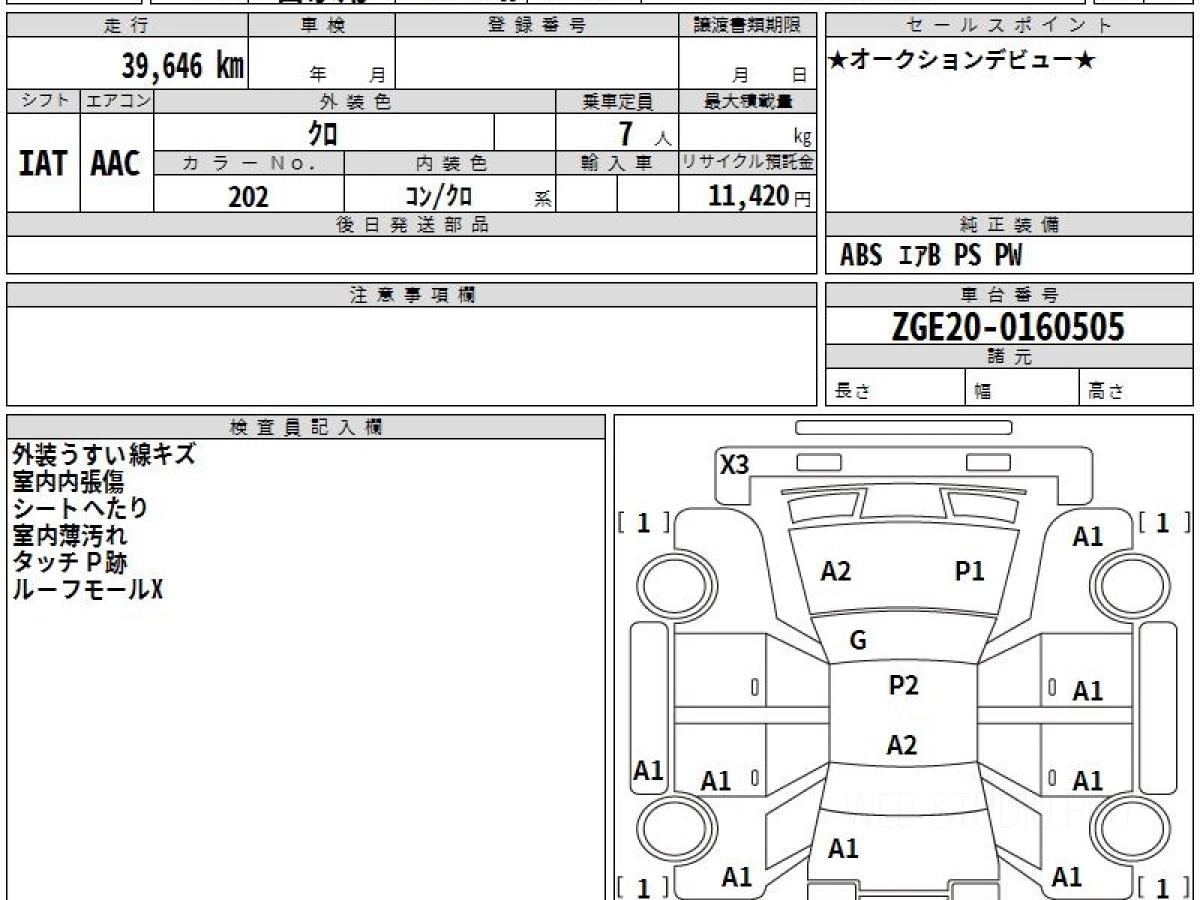Select the P1 mark on the hood
1200x900 pixels.
coord(970,571)
